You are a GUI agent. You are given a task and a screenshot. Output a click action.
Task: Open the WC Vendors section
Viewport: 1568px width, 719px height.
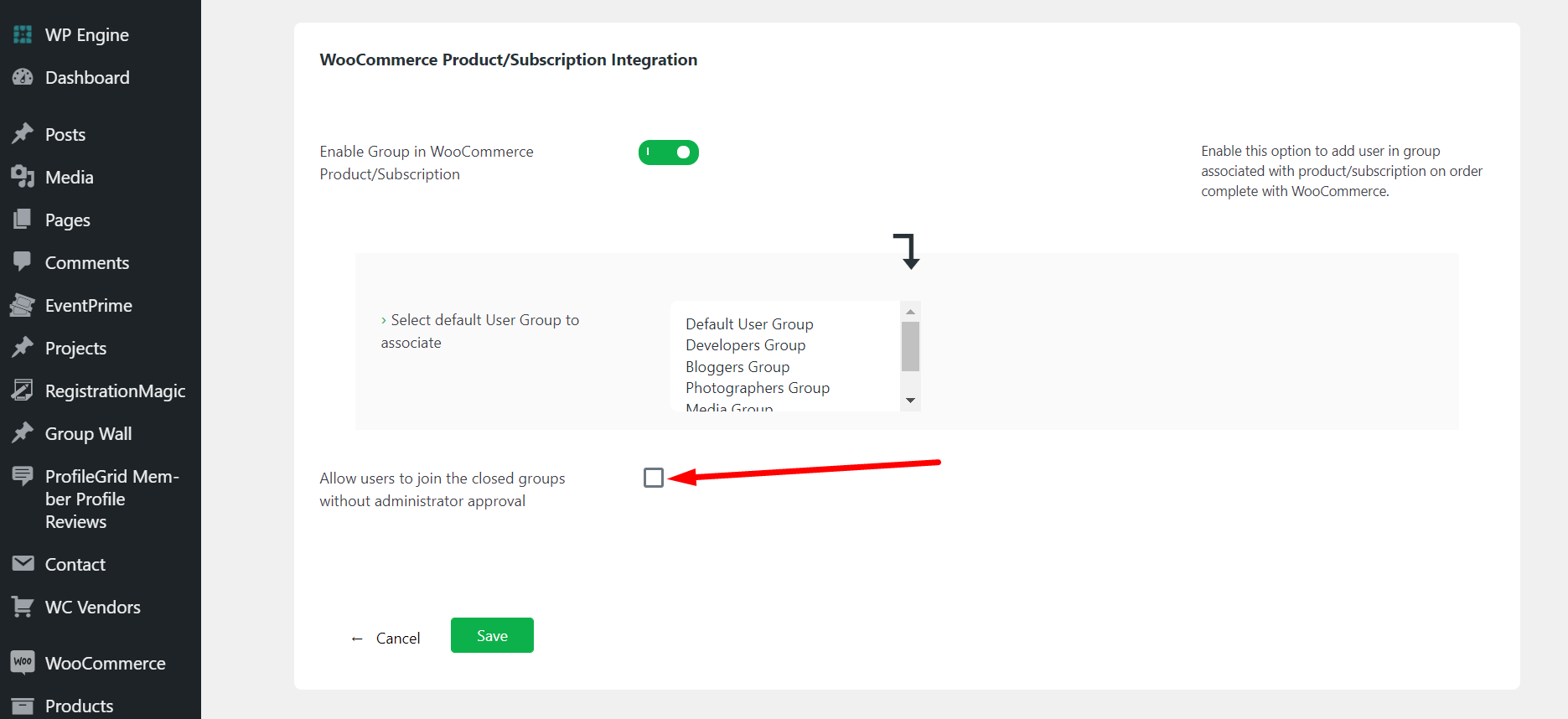coord(93,607)
